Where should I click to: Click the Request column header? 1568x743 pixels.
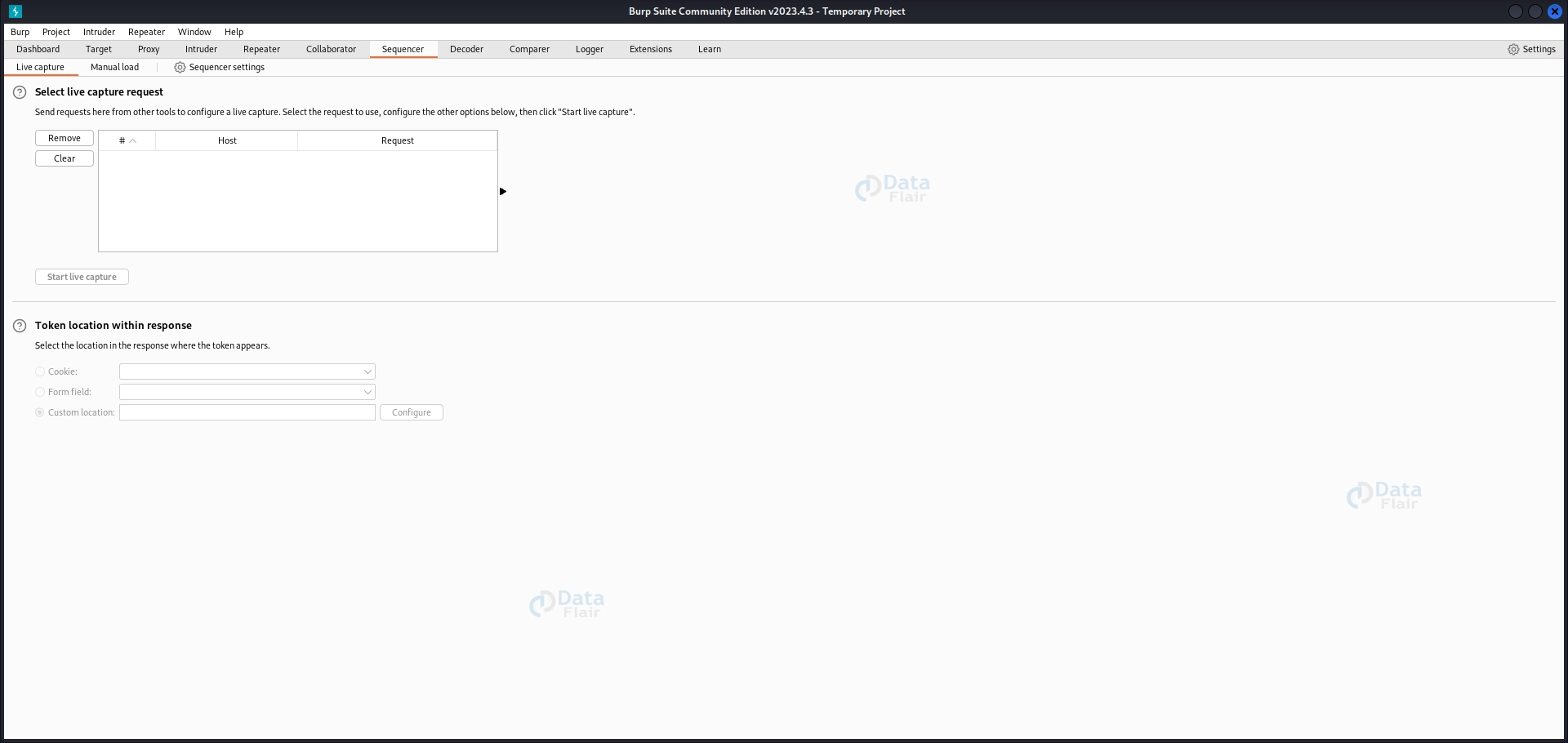(x=398, y=140)
